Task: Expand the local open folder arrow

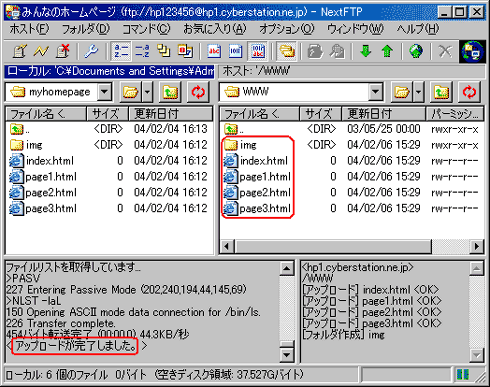Action: (147, 92)
